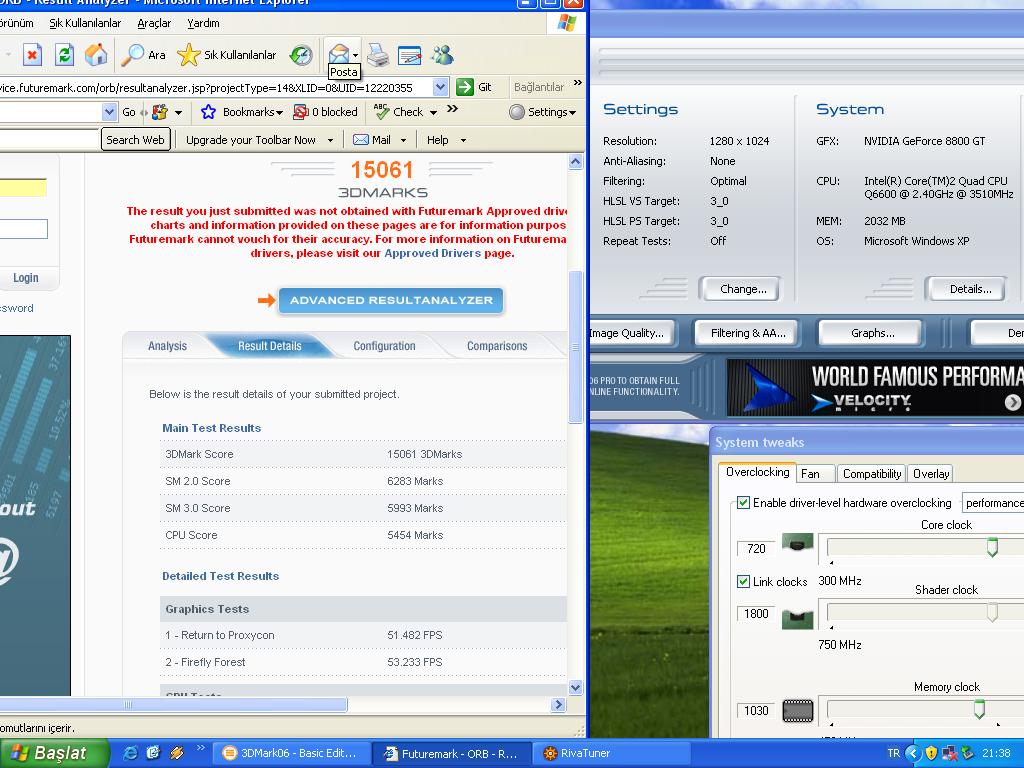Click the Core clock 720 value field

pos(756,549)
